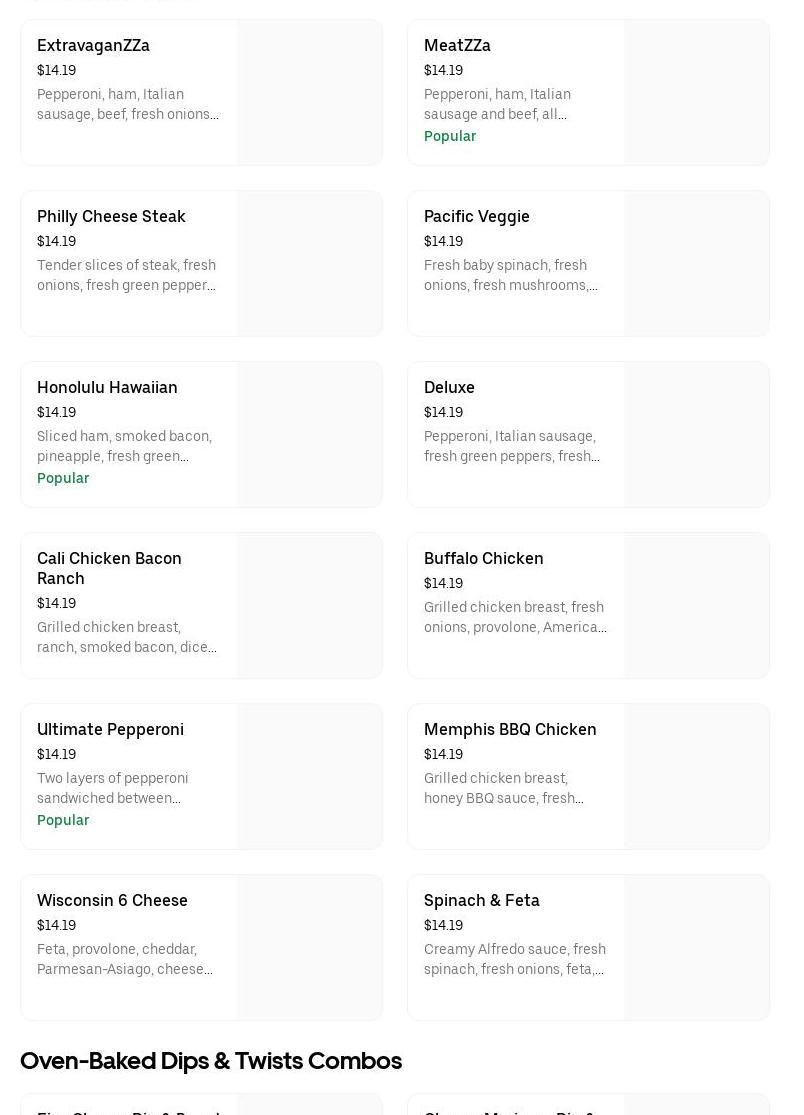804x1115 pixels.
Task: Open the Honolulu Hawaiian pizza
Action: coord(107,387)
